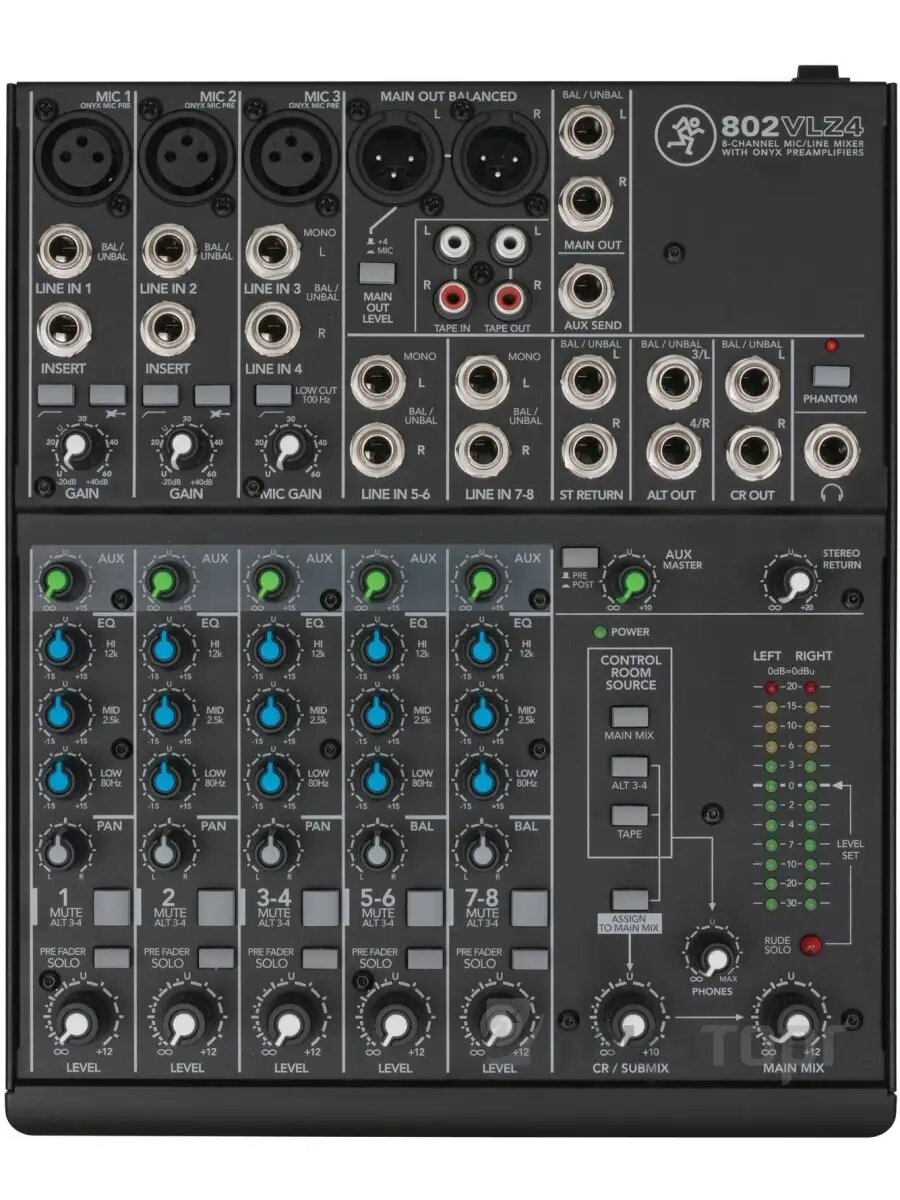Toggle the PHANTOM power switch
This screenshot has height=1200, width=900.
click(x=831, y=378)
